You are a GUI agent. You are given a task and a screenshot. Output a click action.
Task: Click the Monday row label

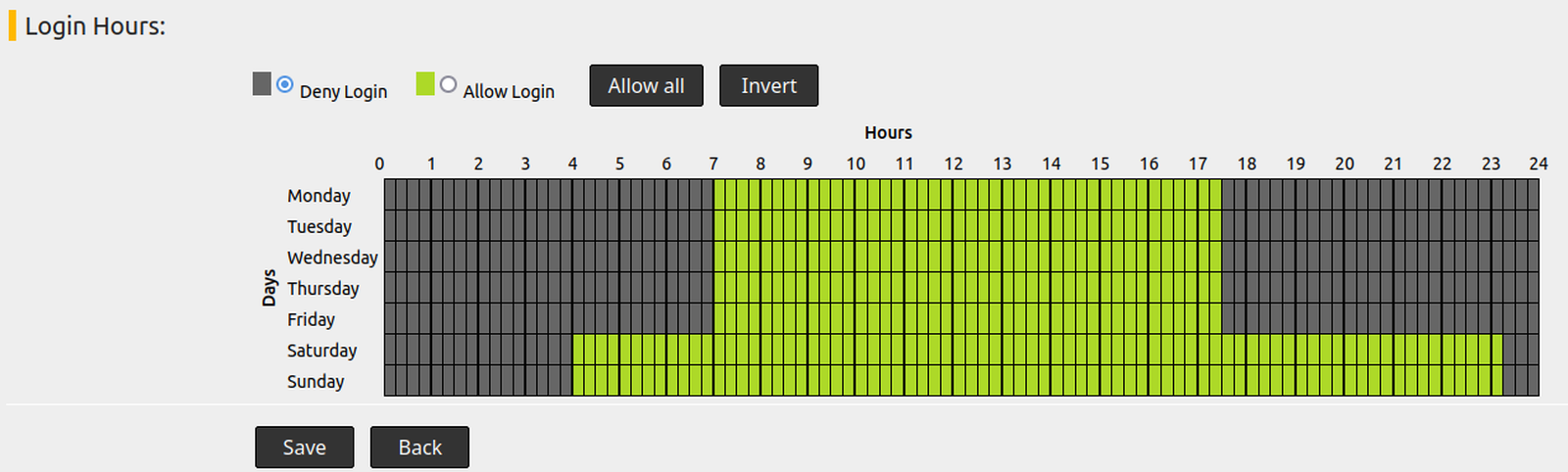[x=318, y=196]
